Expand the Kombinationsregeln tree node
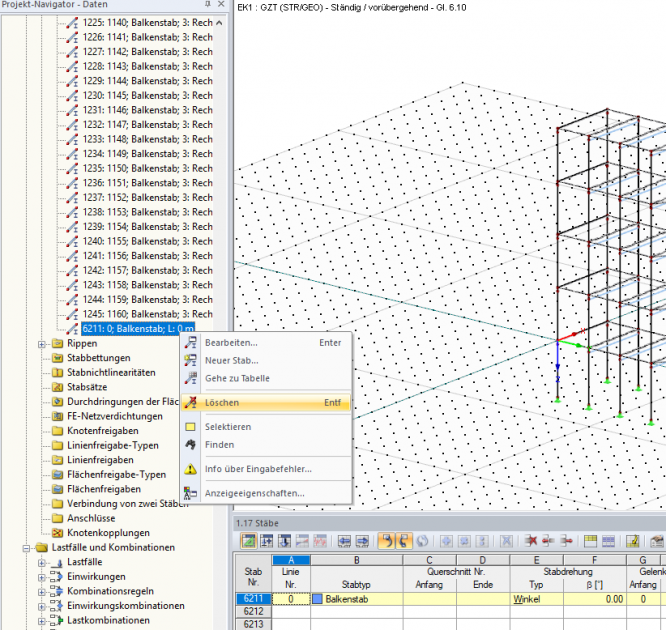This screenshot has height=630, width=666. click(42, 592)
